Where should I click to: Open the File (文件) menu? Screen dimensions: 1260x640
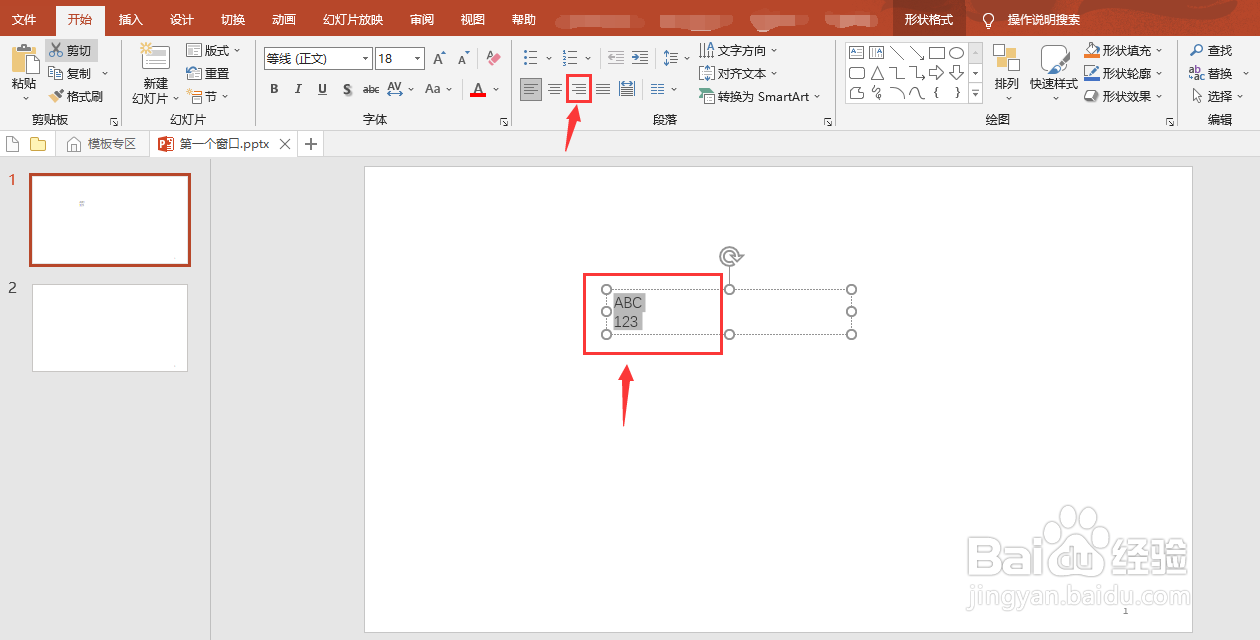coord(24,20)
